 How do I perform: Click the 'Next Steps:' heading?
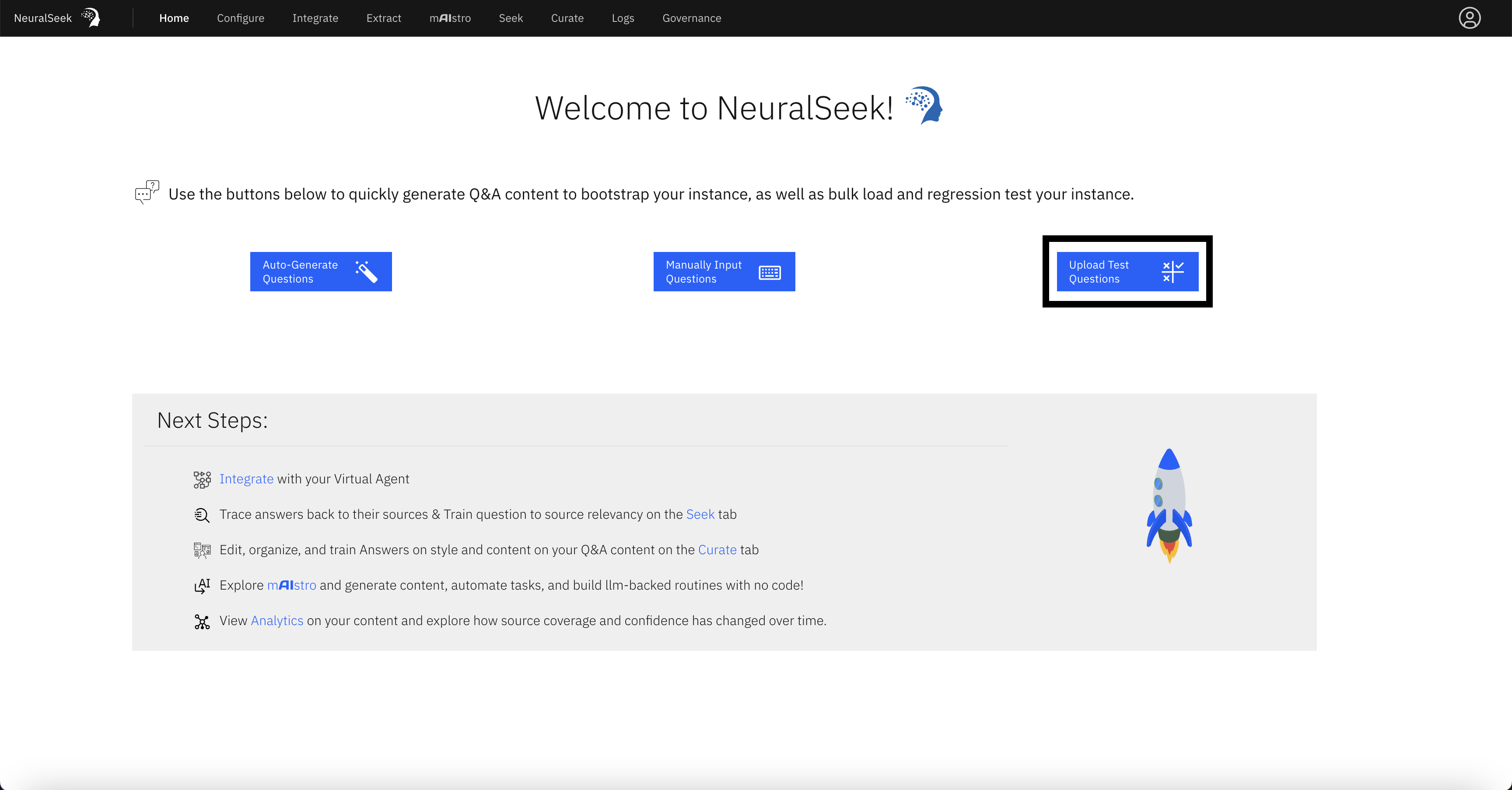[x=213, y=420]
